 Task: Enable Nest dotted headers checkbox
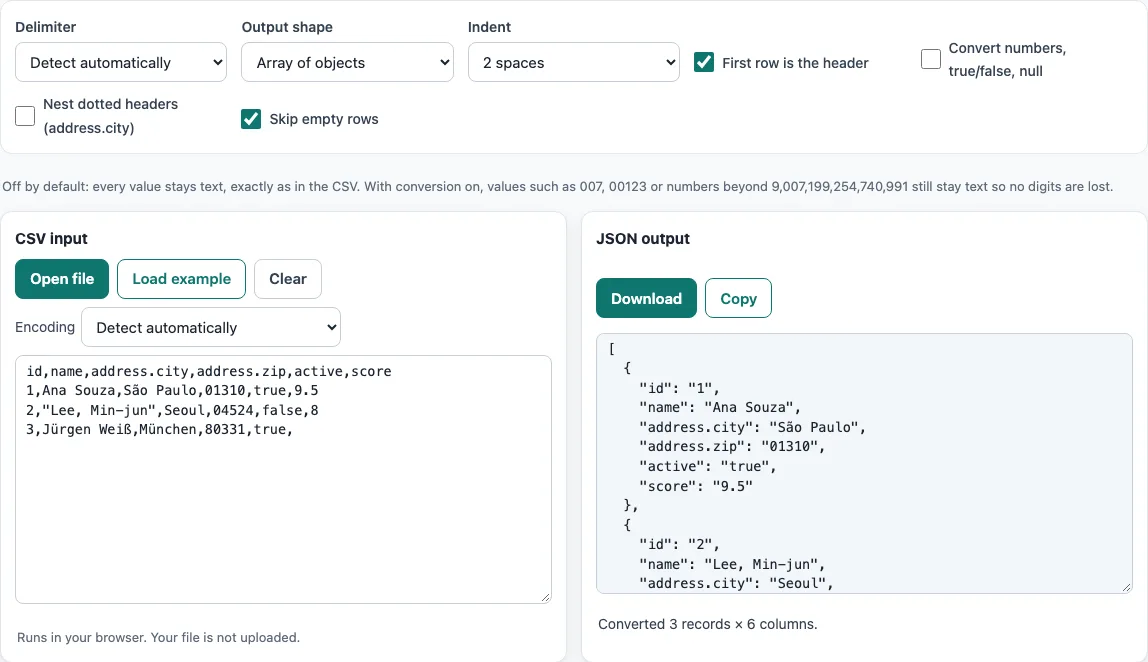pos(25,116)
